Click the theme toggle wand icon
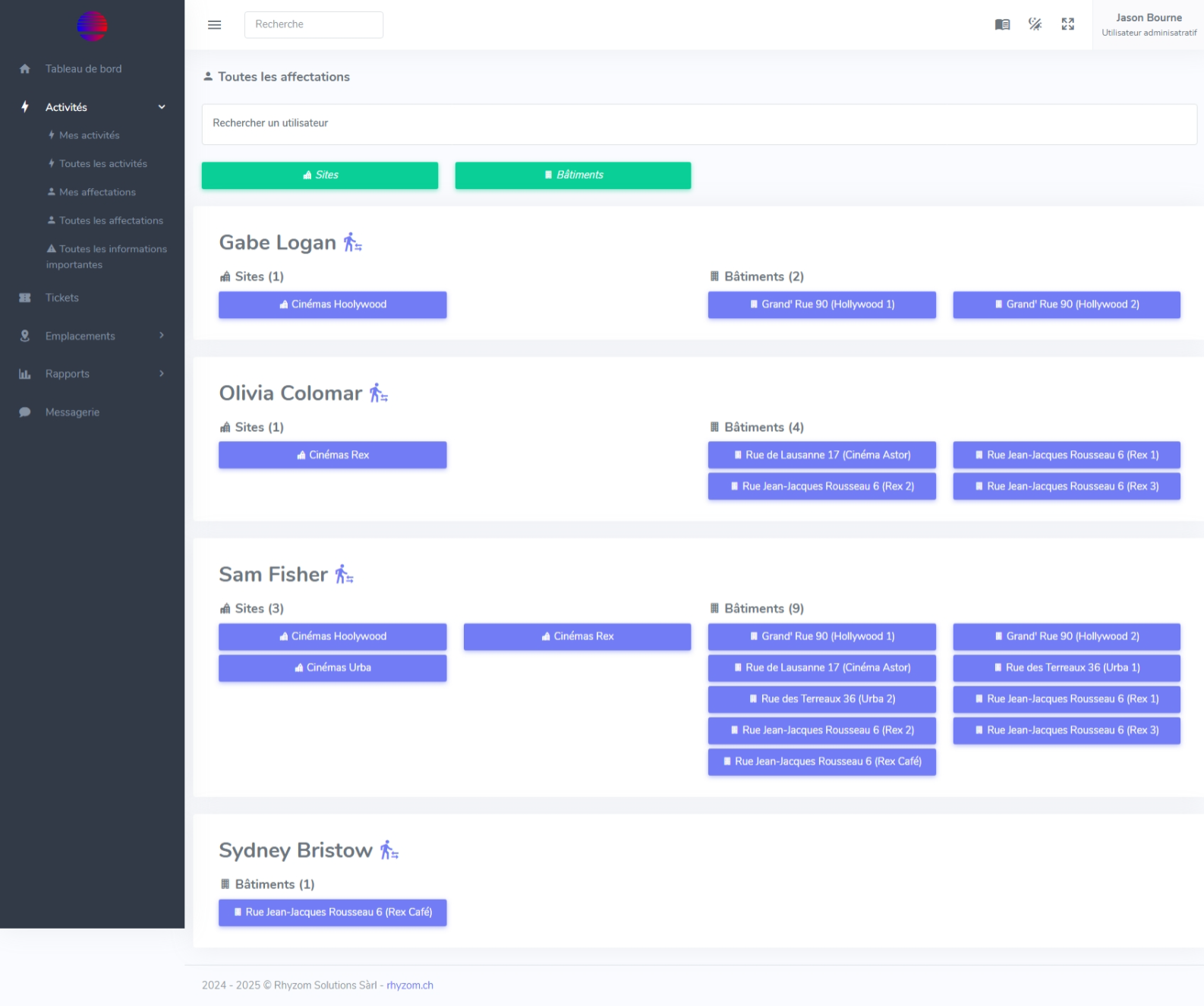The image size is (1204, 1006). [x=1035, y=24]
